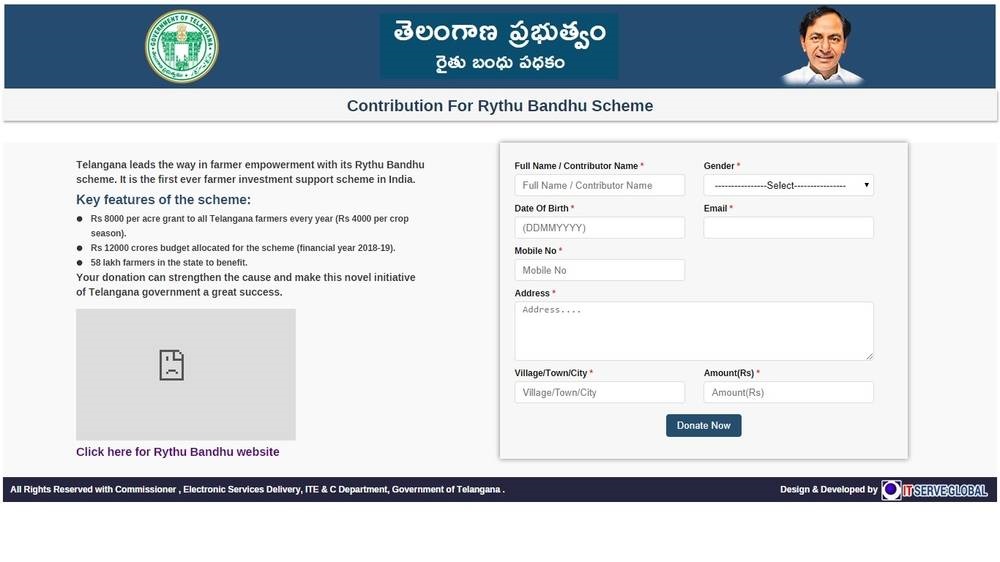This screenshot has width=1000, height=562.
Task: Click the Date Of Birth input field
Action: click(x=599, y=228)
